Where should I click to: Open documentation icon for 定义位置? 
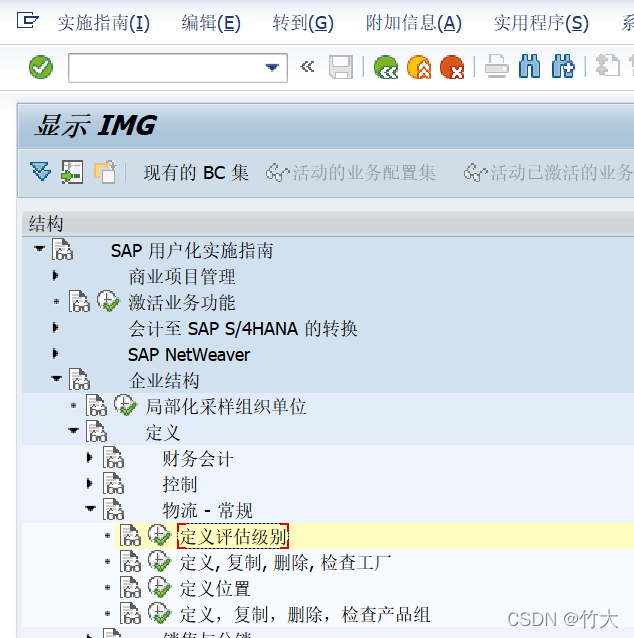[131, 588]
